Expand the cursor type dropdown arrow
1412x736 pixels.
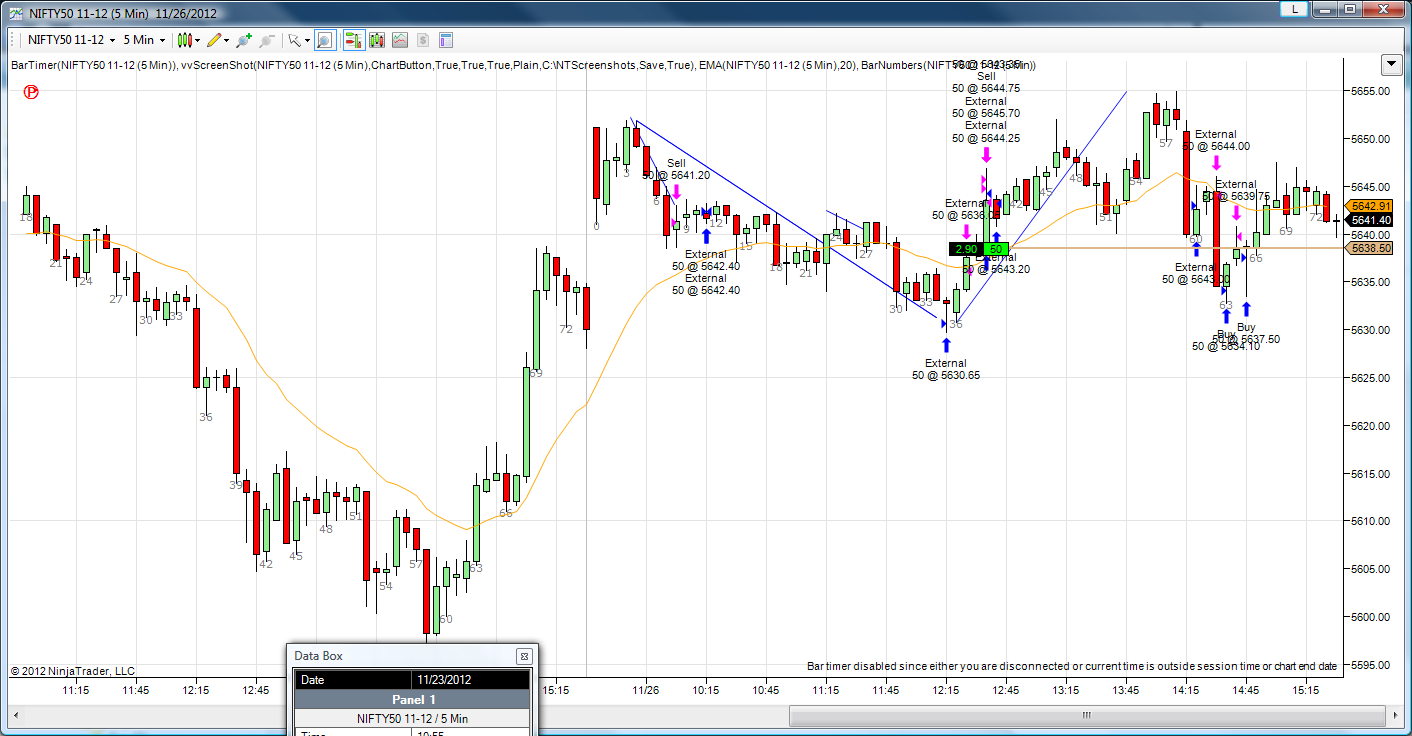tap(306, 40)
